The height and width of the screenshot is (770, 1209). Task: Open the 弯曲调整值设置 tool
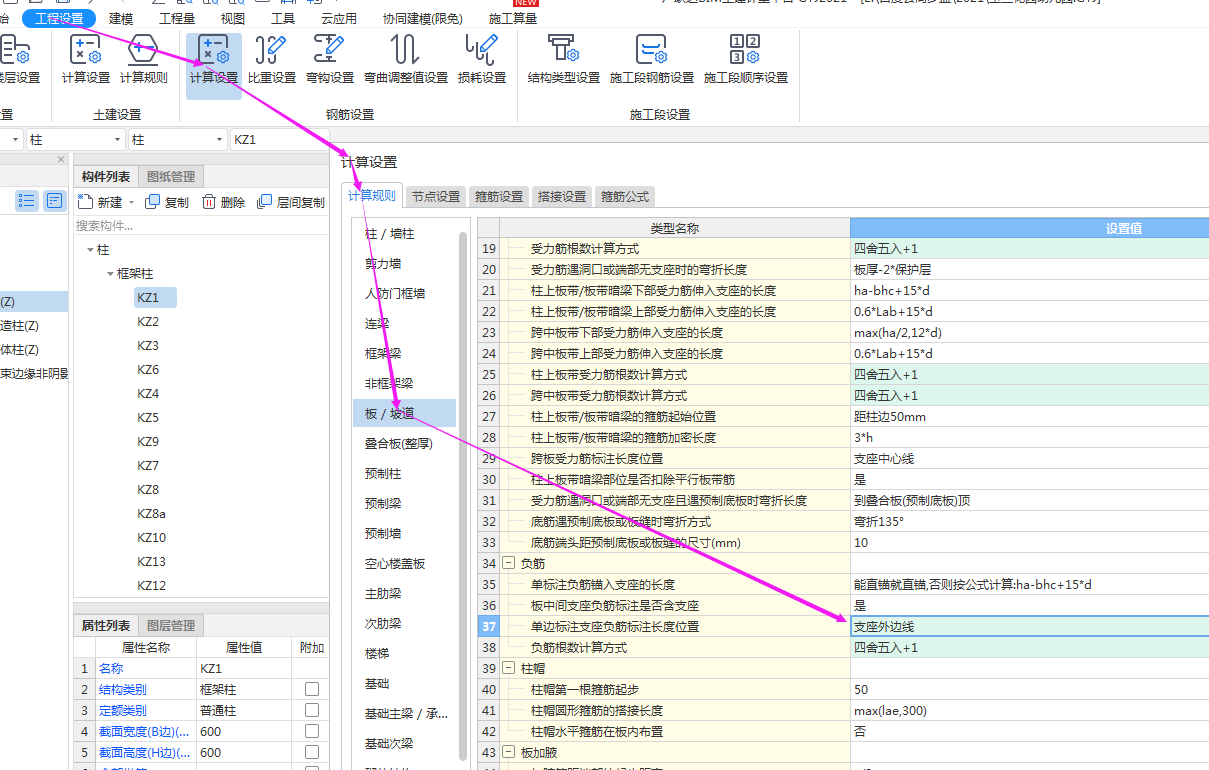pyautogui.click(x=406, y=60)
